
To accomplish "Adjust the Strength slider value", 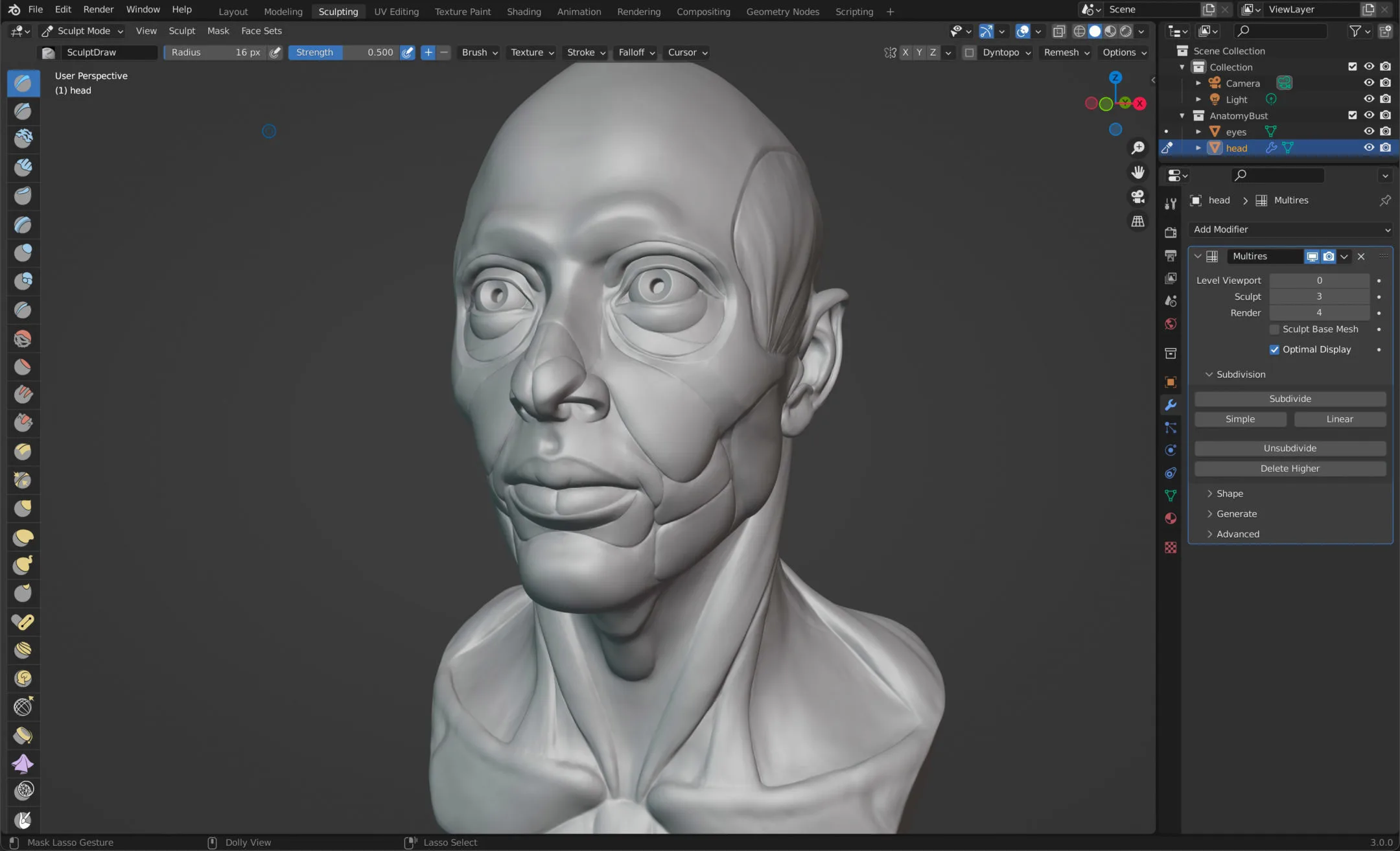I will [x=379, y=51].
